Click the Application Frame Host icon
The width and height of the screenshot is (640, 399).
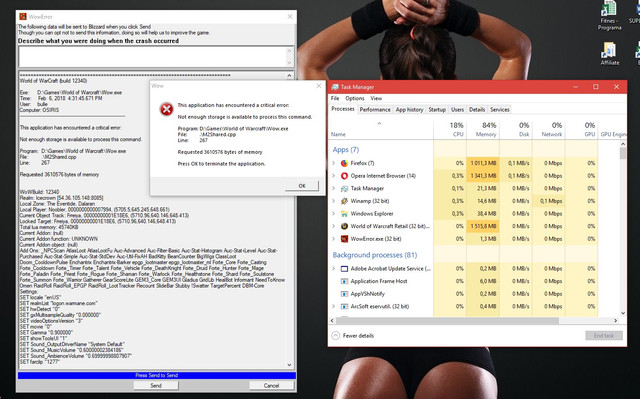point(344,281)
